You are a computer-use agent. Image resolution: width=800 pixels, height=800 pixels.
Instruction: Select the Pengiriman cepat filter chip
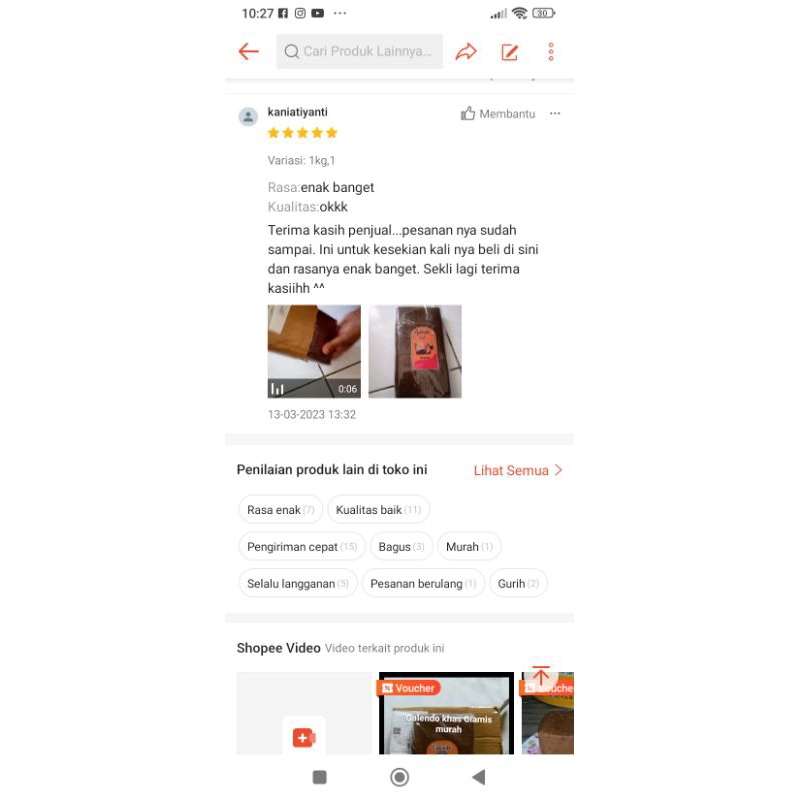tap(302, 546)
